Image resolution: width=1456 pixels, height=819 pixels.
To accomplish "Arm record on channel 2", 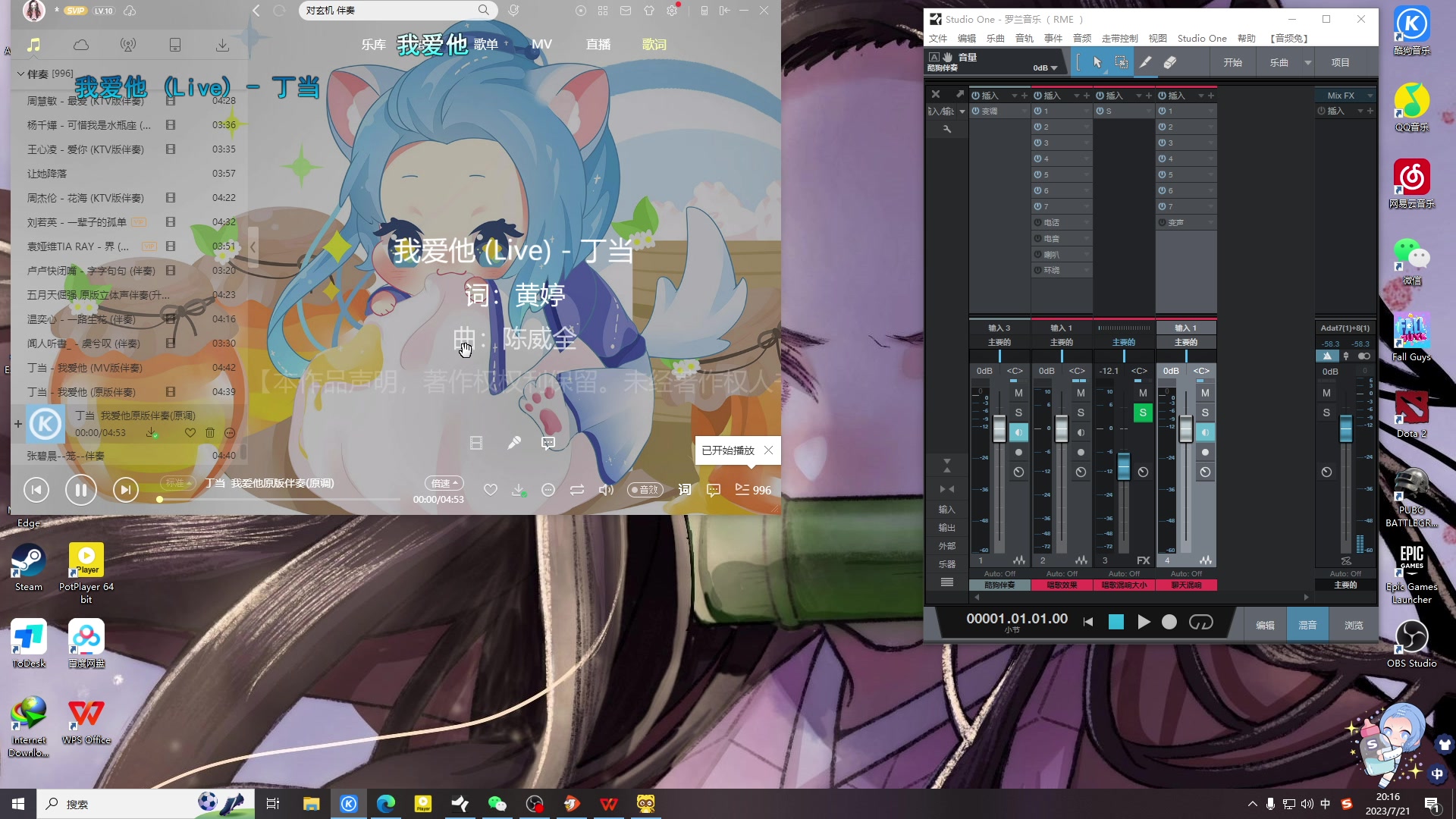I will click(1081, 452).
